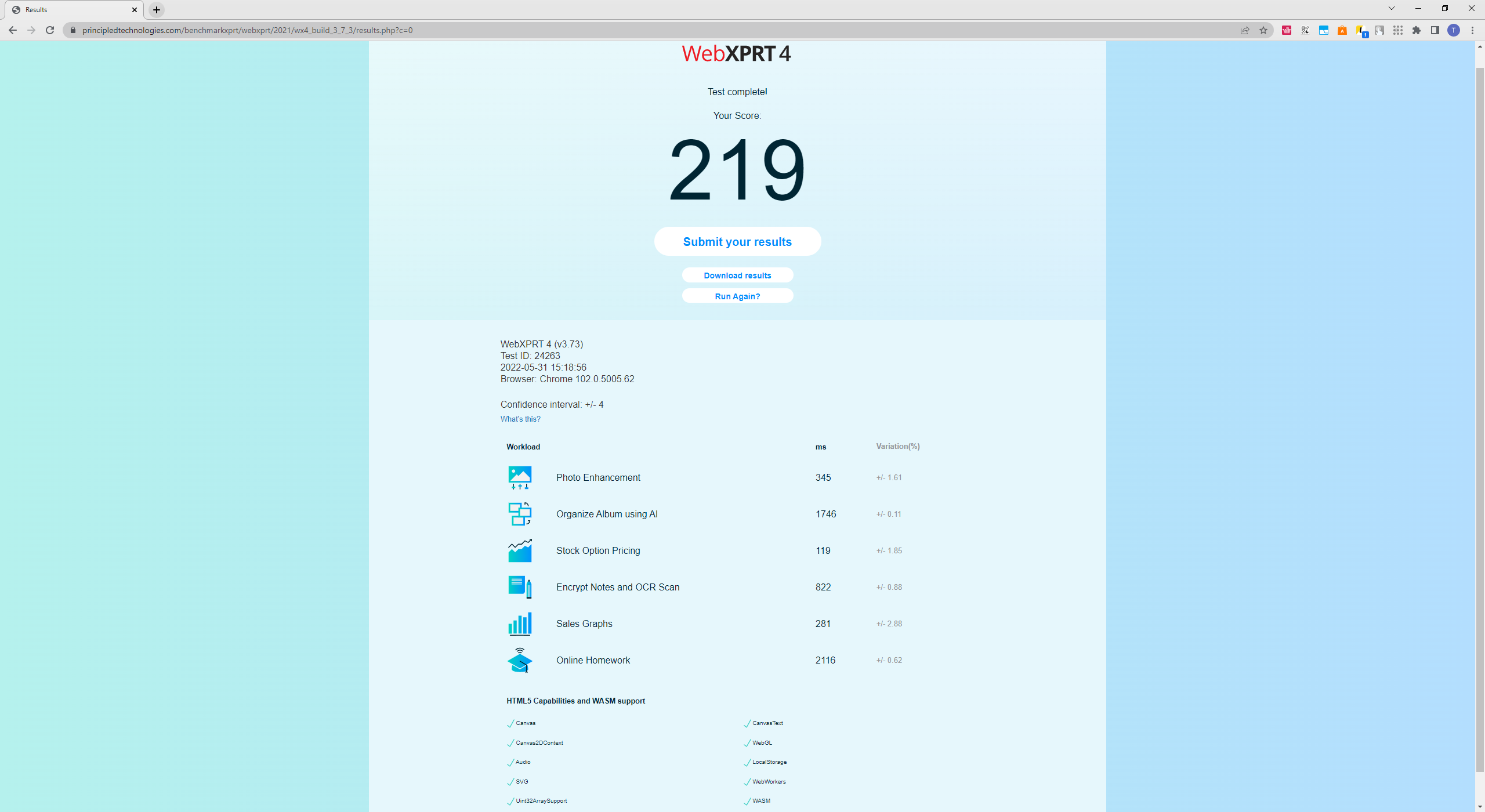Reload the page with the refresh icon
1485x812 pixels.
[x=50, y=30]
